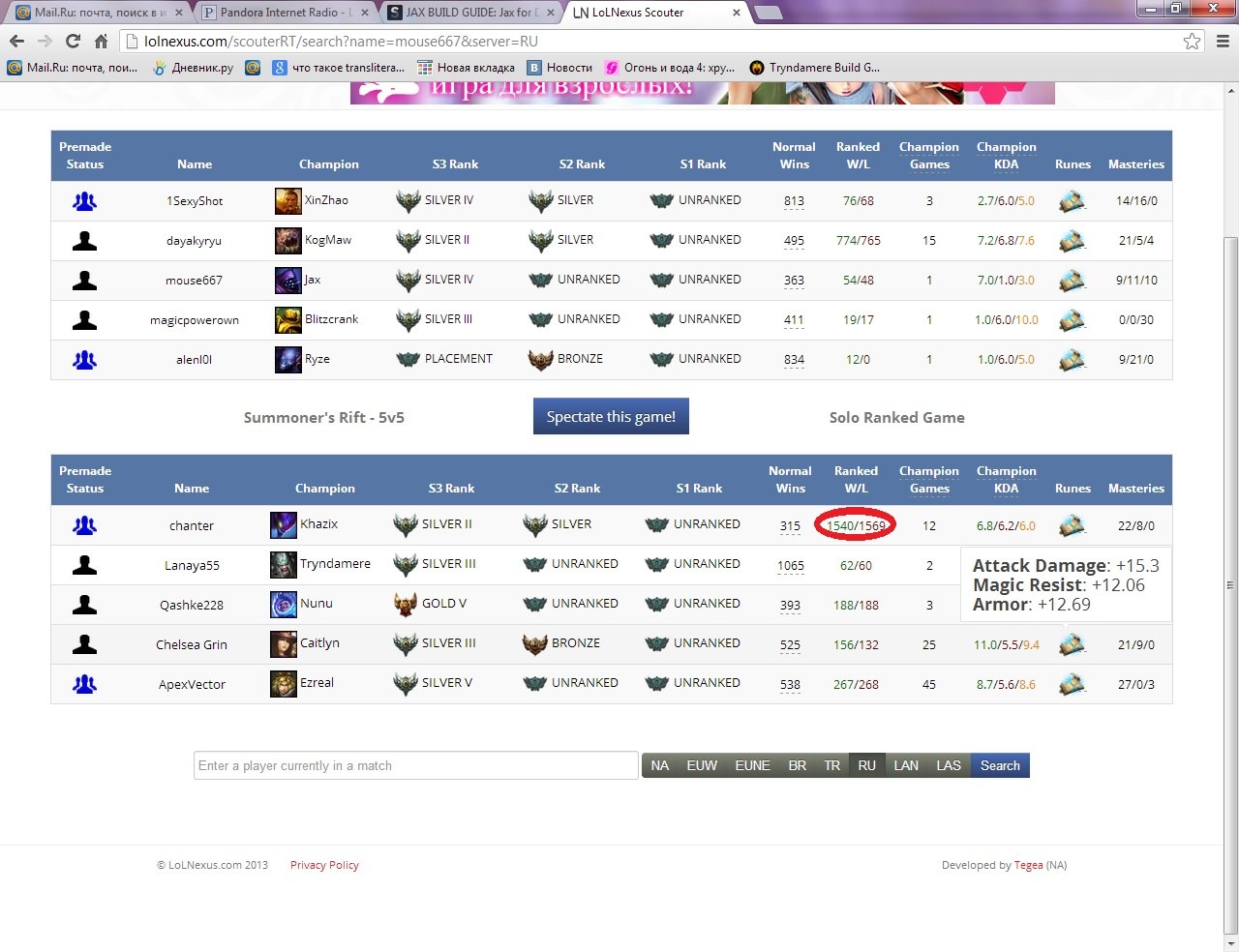Click the Gold V rank emblem for Qashke228
This screenshot has width=1239, height=952.
pos(406,605)
